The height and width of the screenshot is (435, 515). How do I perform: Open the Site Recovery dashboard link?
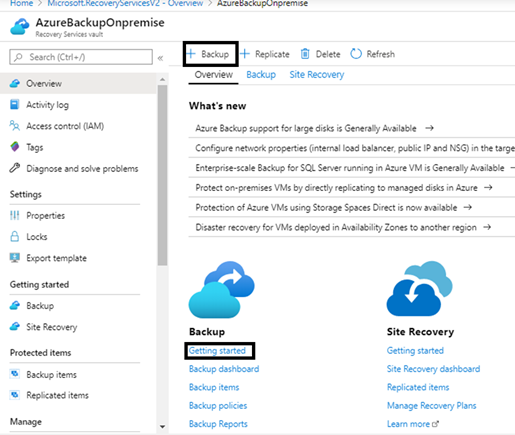[433, 369]
